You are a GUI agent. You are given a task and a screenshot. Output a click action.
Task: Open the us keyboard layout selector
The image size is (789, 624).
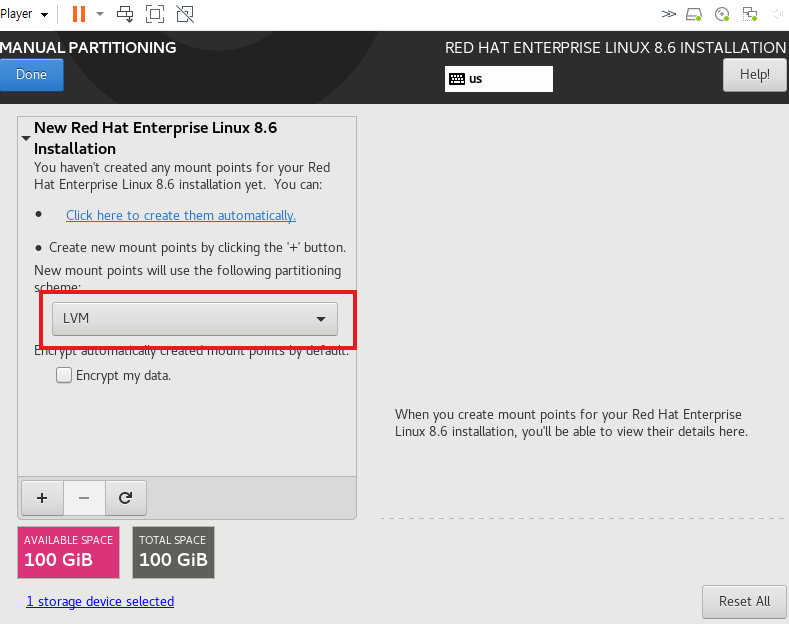[x=499, y=79]
